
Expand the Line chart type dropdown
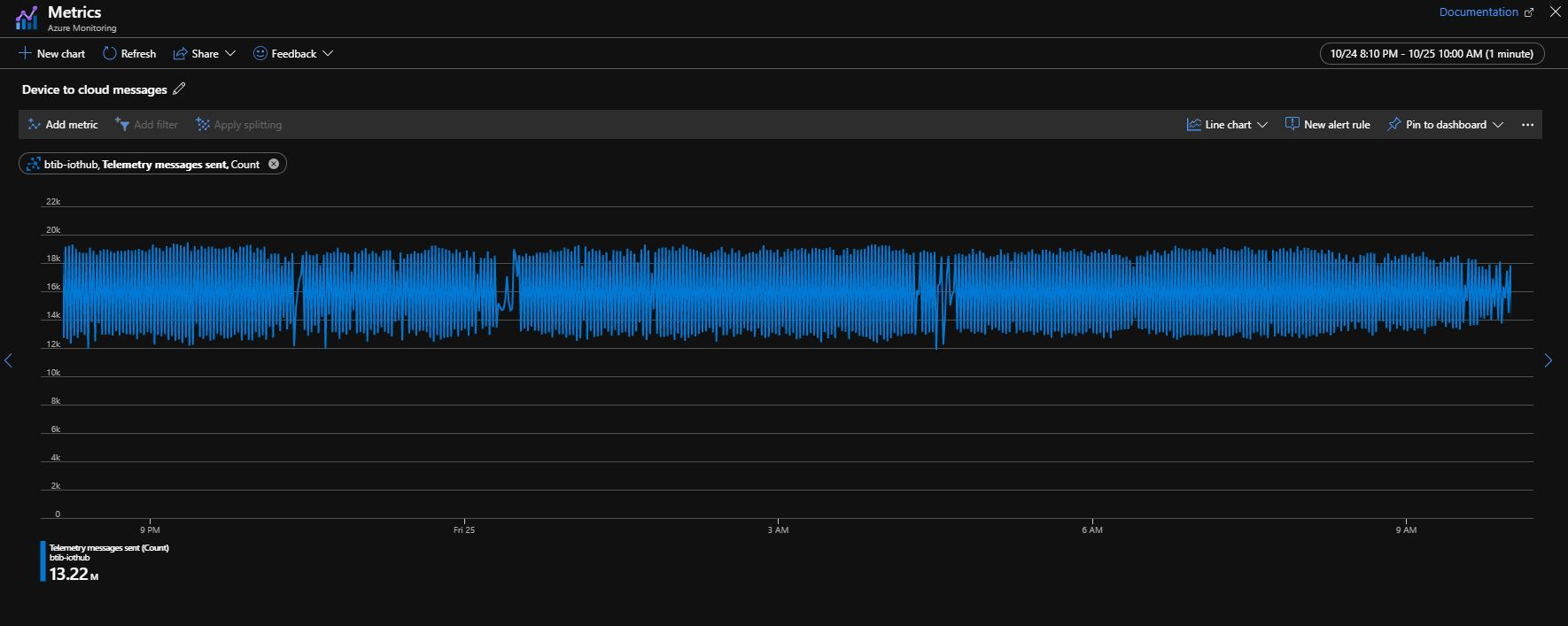(x=1227, y=125)
